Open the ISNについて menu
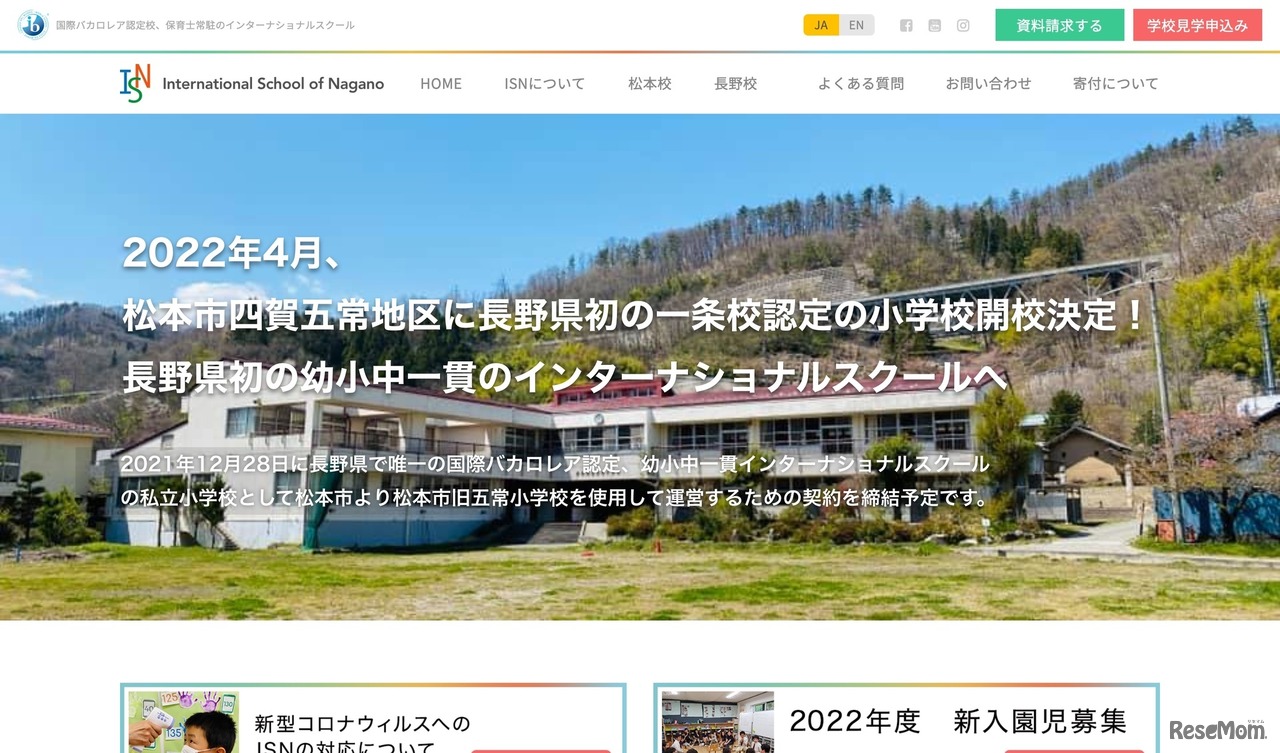 [545, 84]
